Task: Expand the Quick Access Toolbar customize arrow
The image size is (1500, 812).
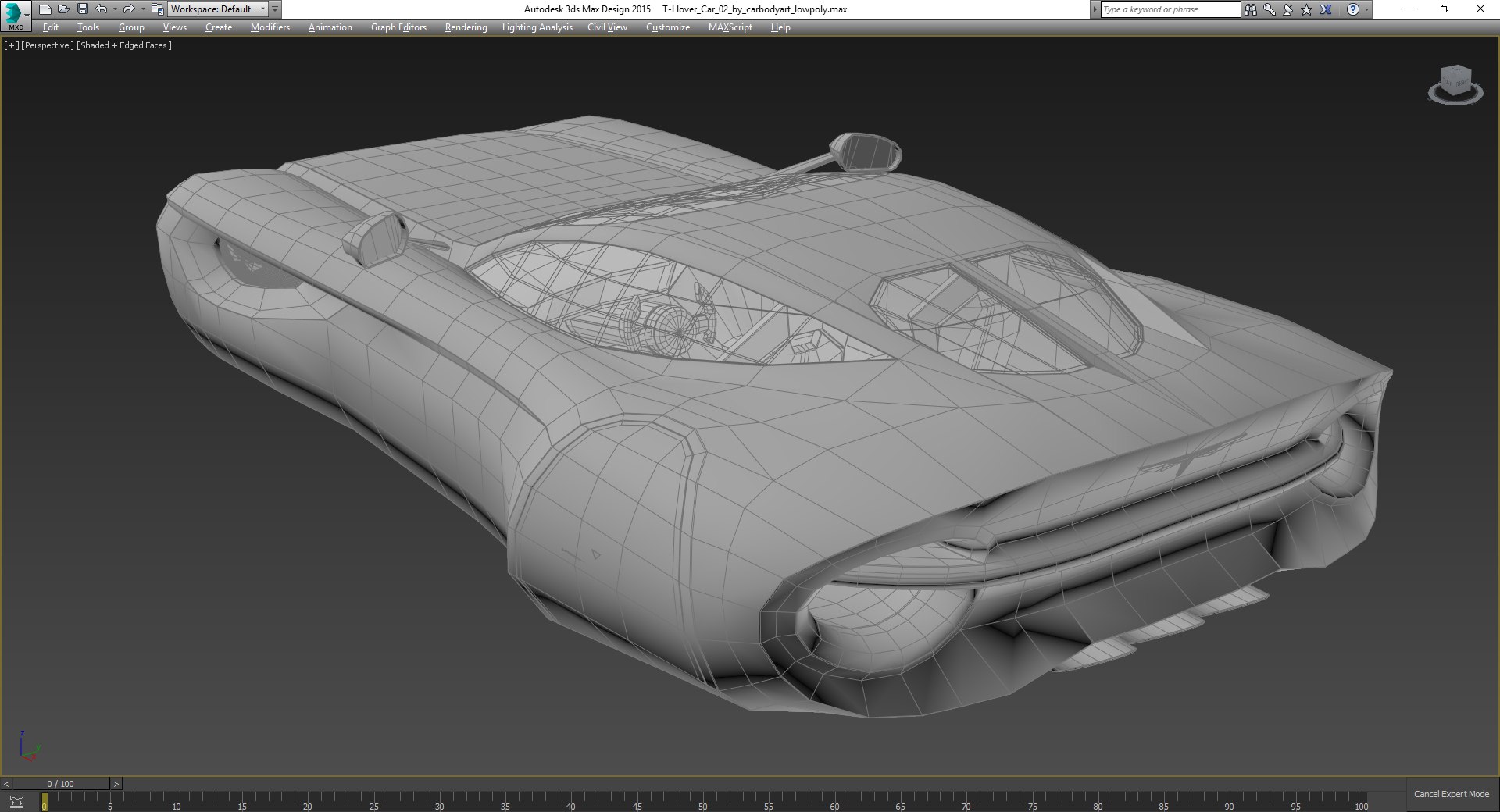Action: coord(275,9)
